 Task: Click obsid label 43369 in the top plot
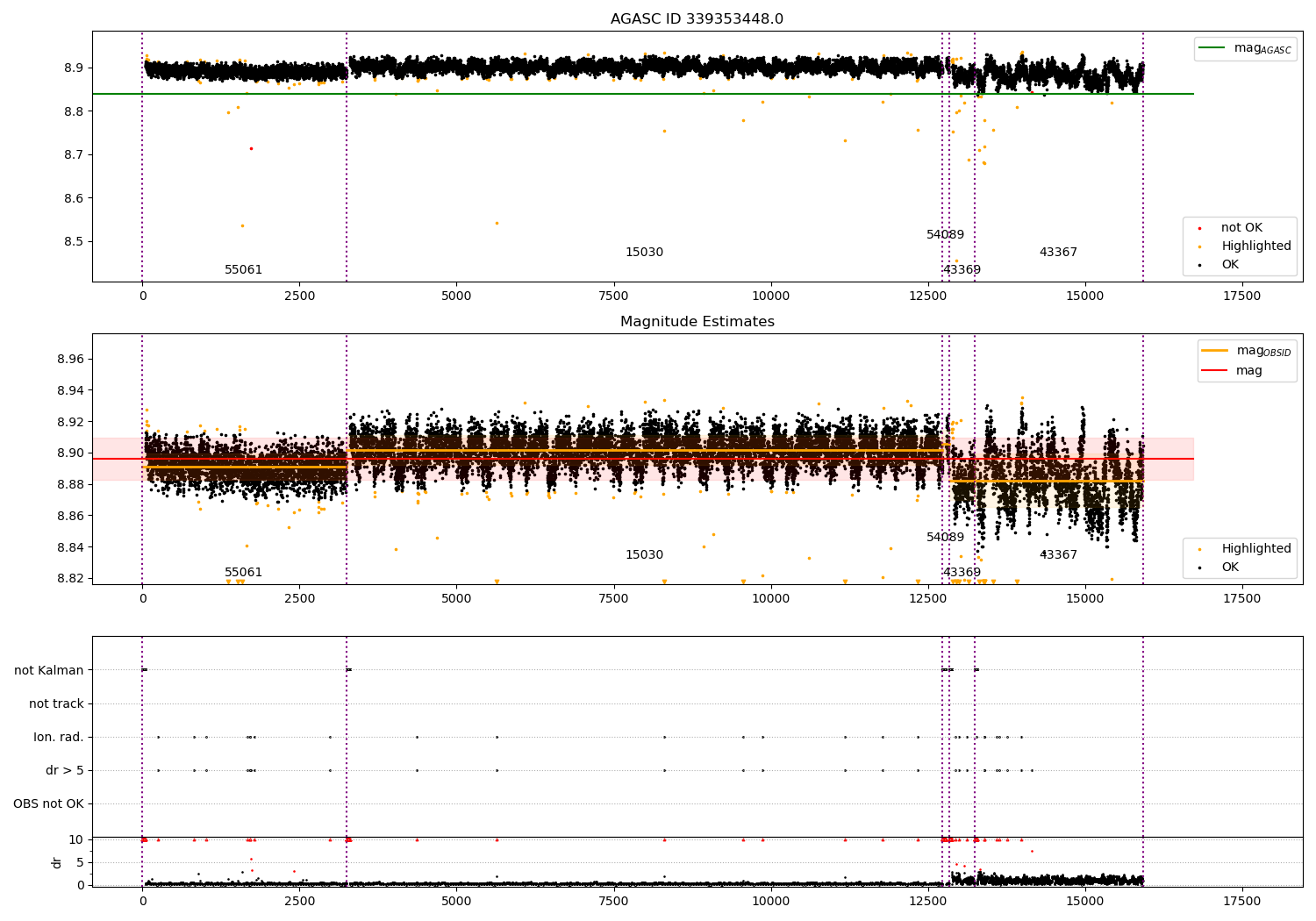click(x=962, y=270)
